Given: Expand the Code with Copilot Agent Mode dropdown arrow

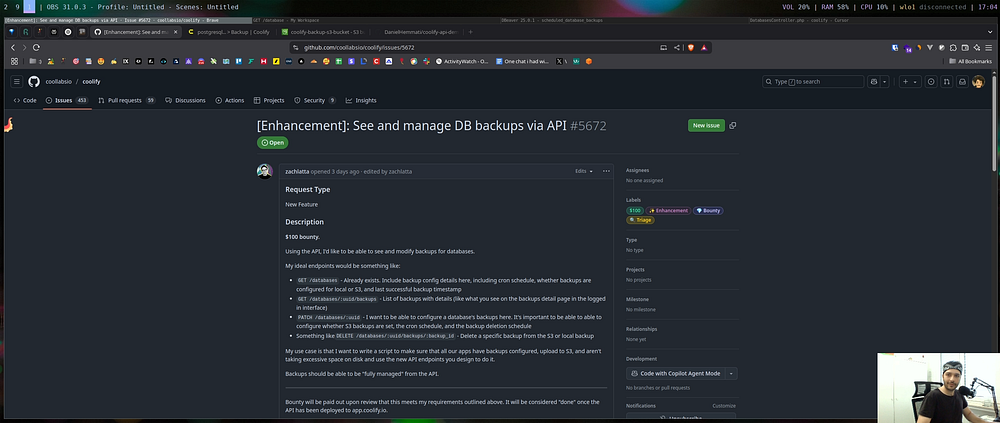Looking at the screenshot, I should pyautogui.click(x=732, y=373).
